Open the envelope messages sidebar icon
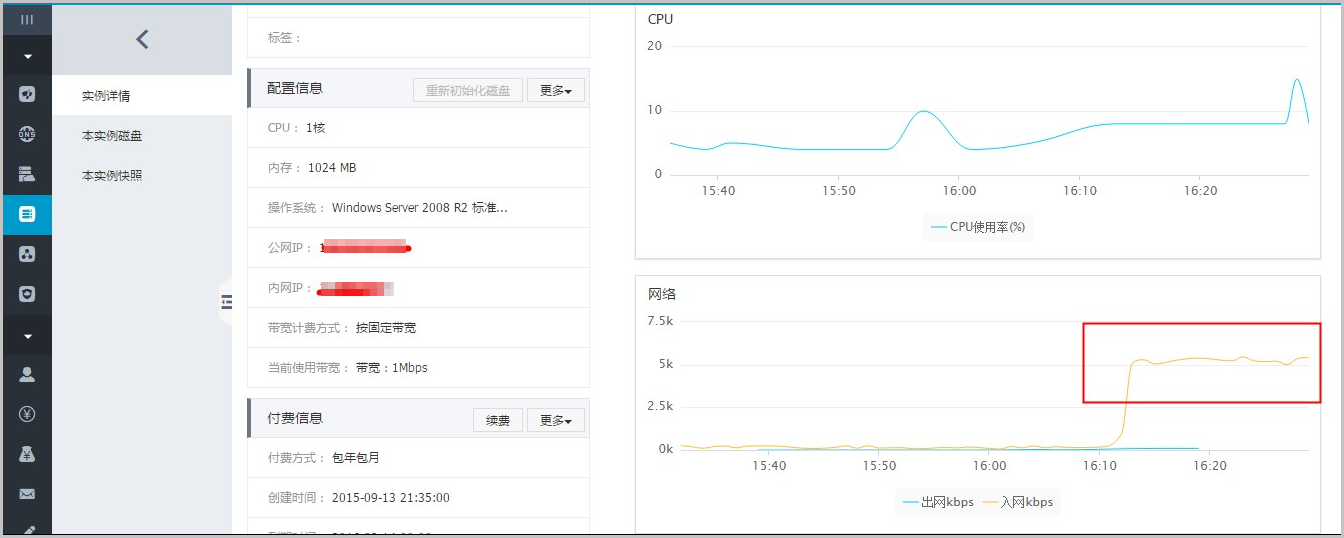This screenshot has width=1344, height=538. point(27,494)
